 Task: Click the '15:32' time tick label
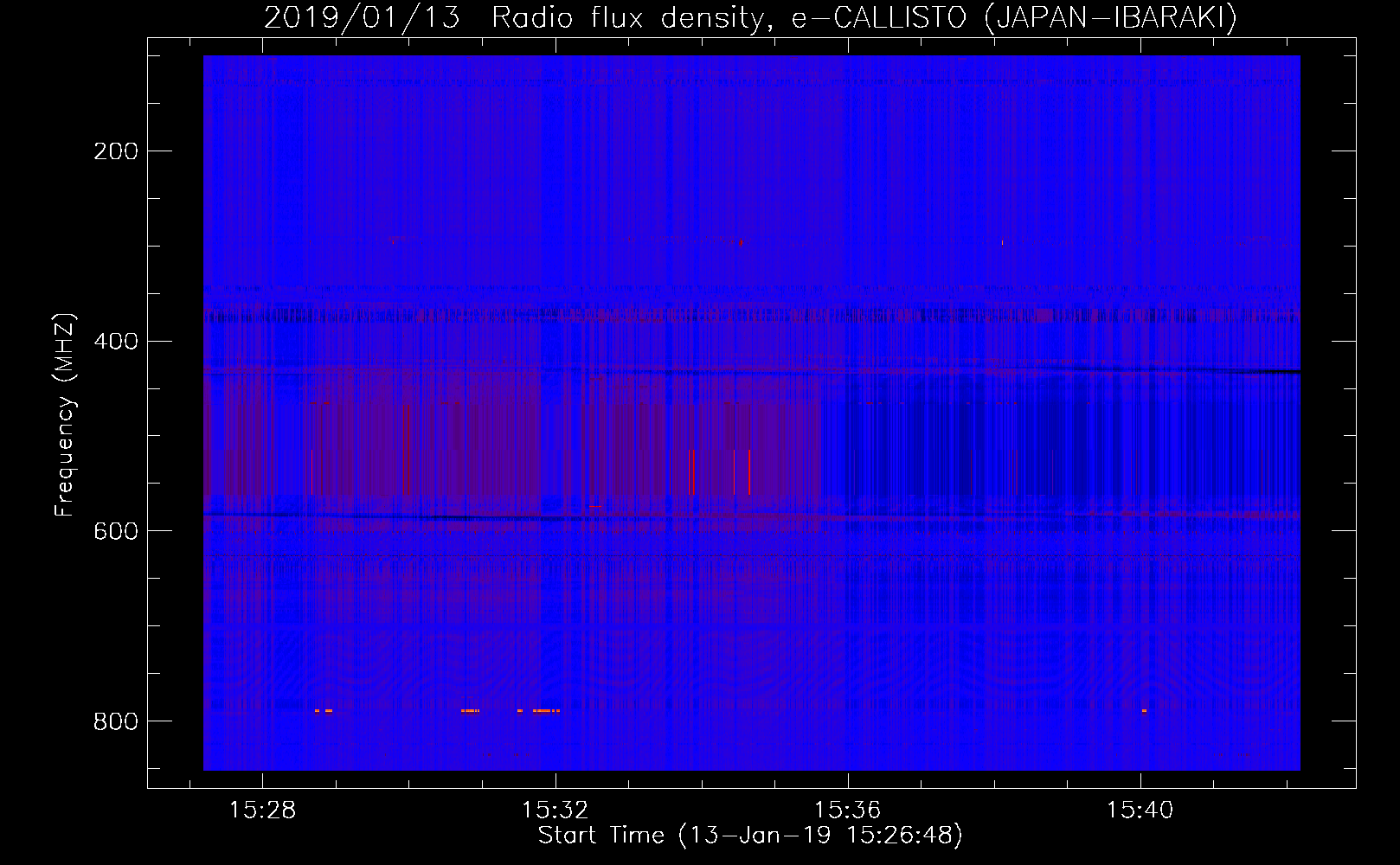point(555,810)
